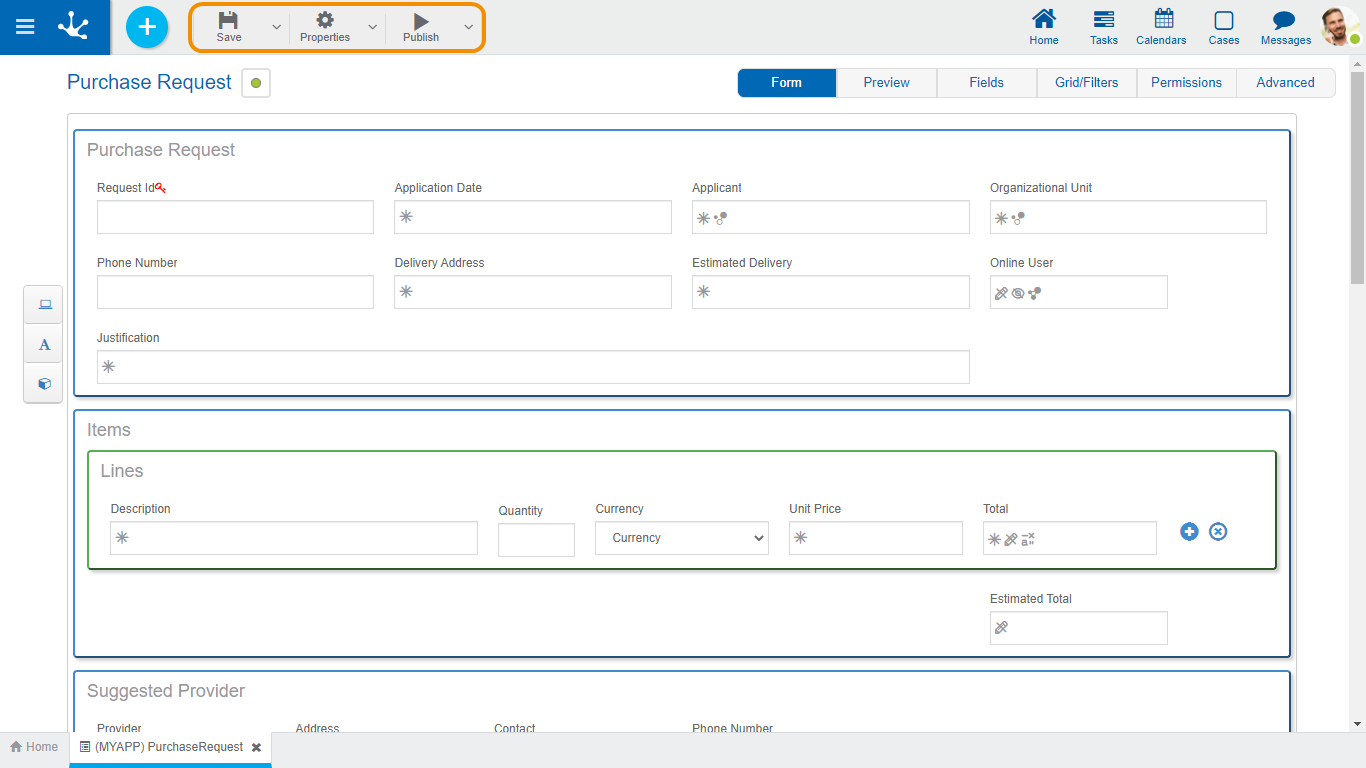The width and height of the screenshot is (1366, 768).
Task: Click the scrollbar up arrow
Action: (1357, 63)
